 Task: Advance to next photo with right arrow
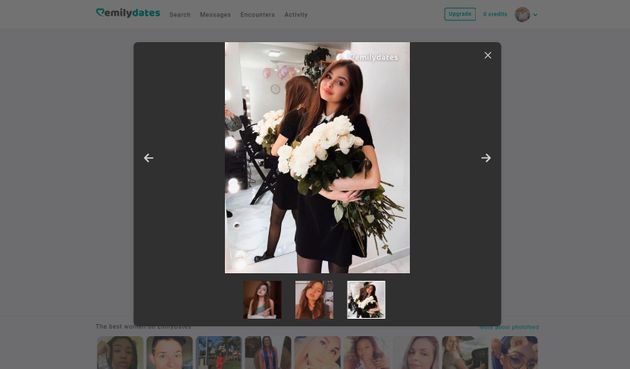coord(486,158)
